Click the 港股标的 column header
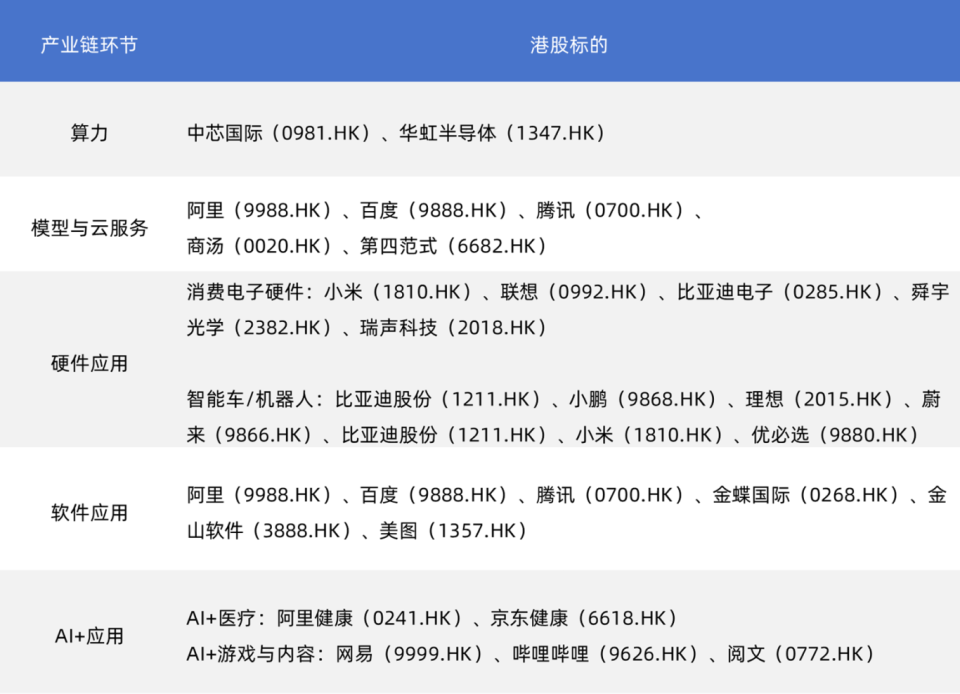The height and width of the screenshot is (694, 960). pyautogui.click(x=569, y=45)
